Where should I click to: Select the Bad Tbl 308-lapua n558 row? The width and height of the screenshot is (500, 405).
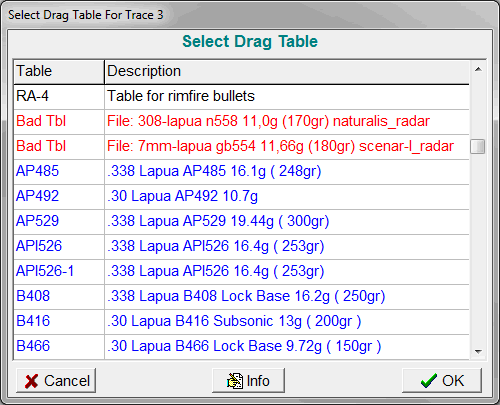click(241, 122)
